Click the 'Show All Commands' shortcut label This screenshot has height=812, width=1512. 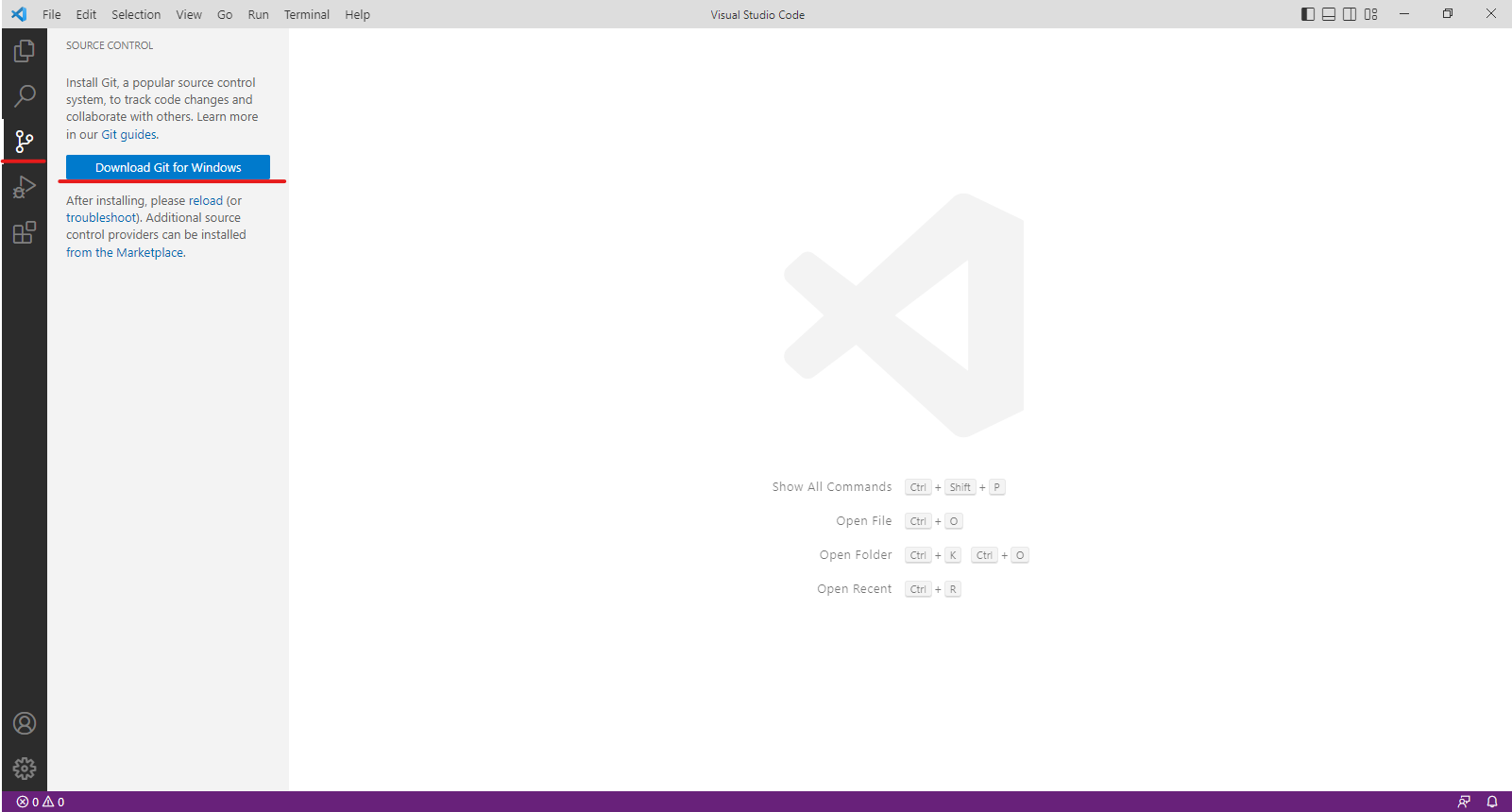click(x=832, y=487)
